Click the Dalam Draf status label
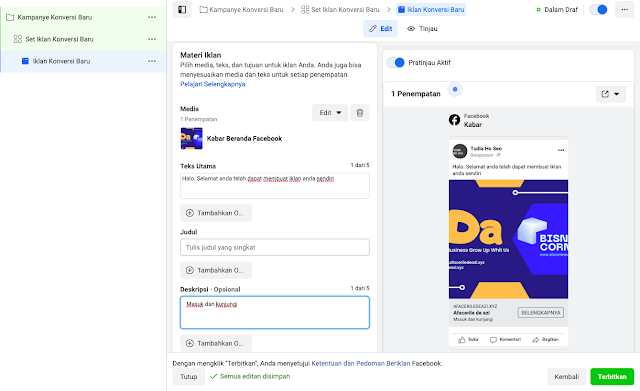The width and height of the screenshot is (640, 391). click(561, 9)
